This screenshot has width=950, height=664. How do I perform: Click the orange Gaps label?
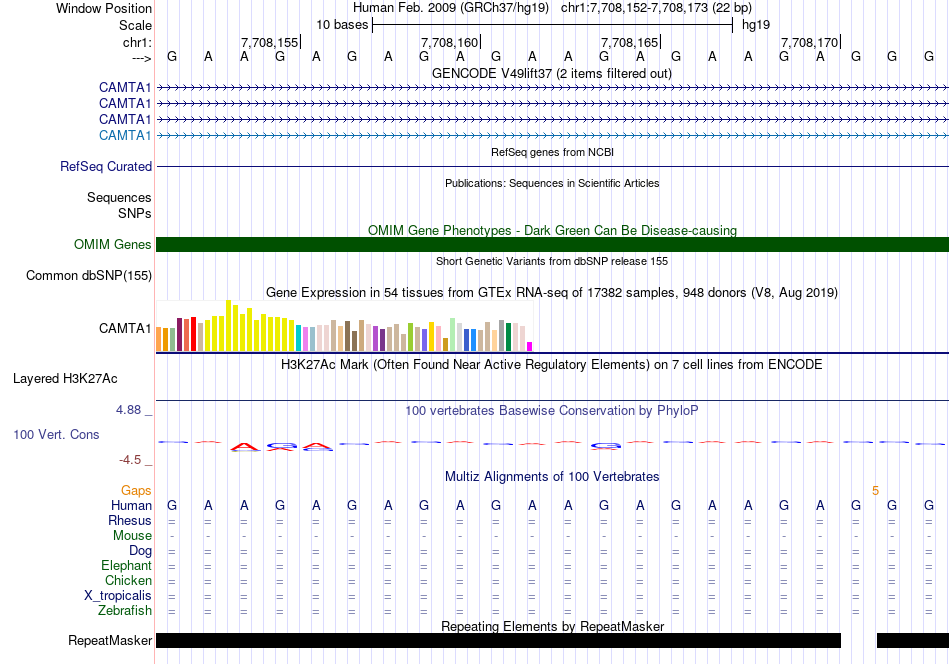tap(136, 491)
